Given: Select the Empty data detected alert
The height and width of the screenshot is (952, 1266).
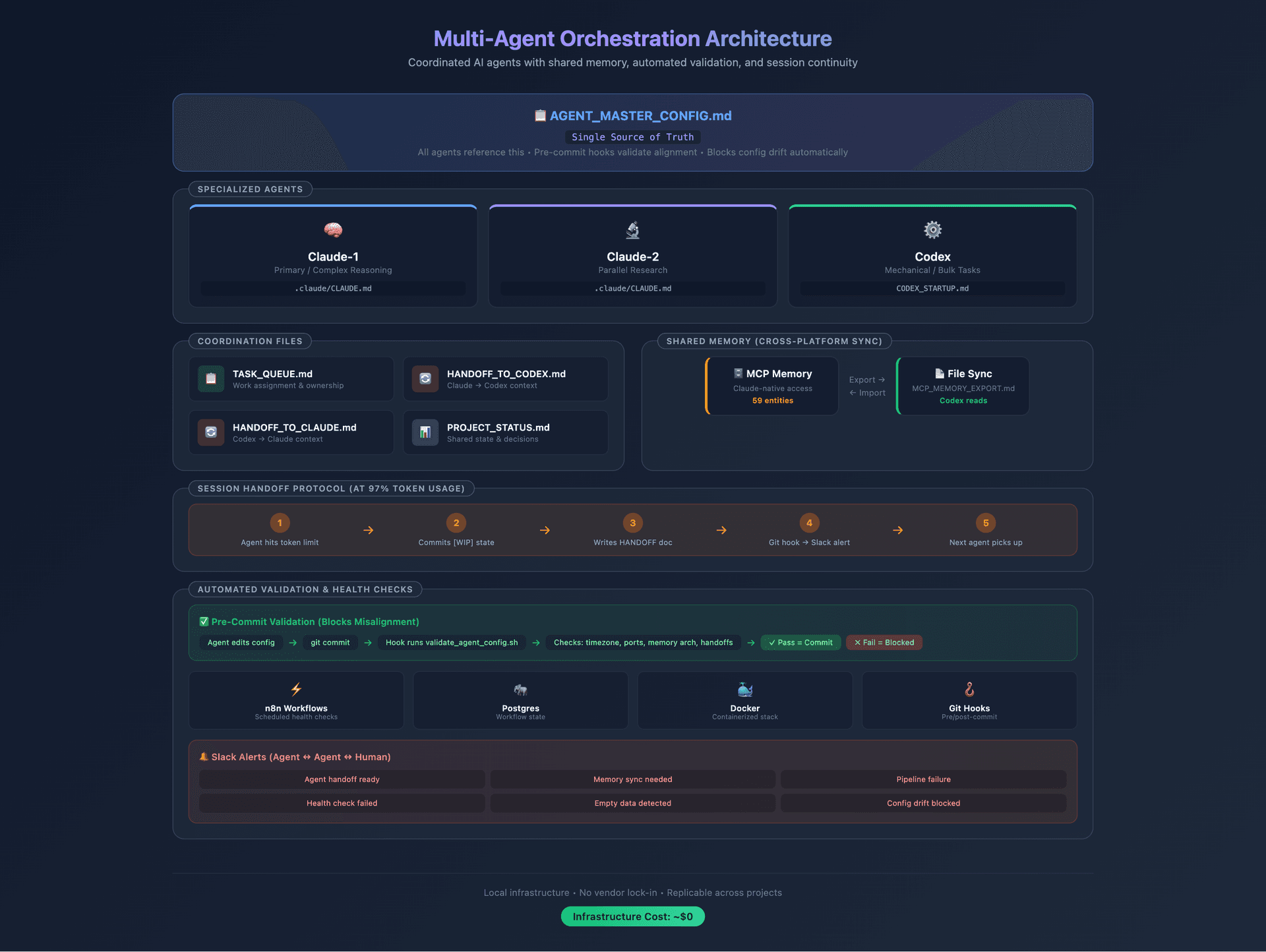Looking at the screenshot, I should point(633,803).
